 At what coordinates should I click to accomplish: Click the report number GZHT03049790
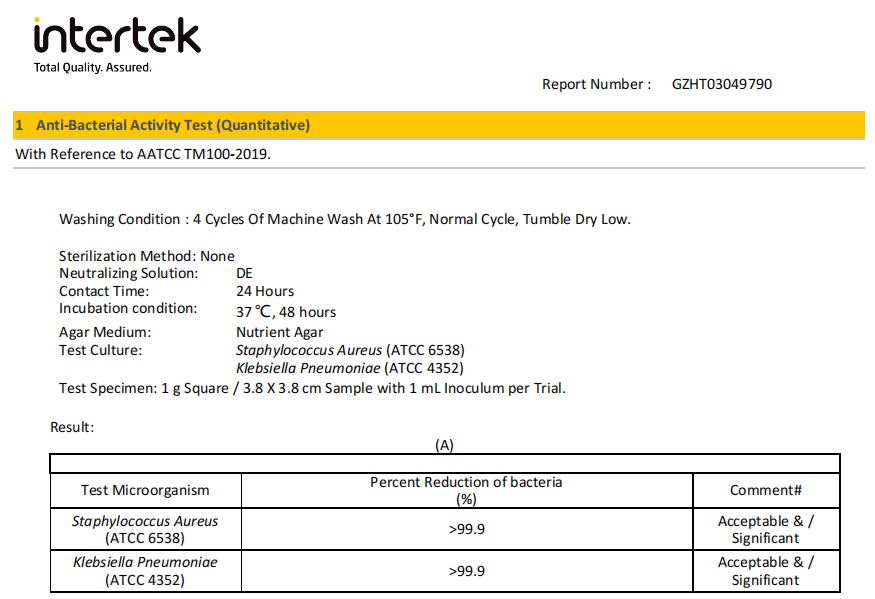(x=721, y=84)
